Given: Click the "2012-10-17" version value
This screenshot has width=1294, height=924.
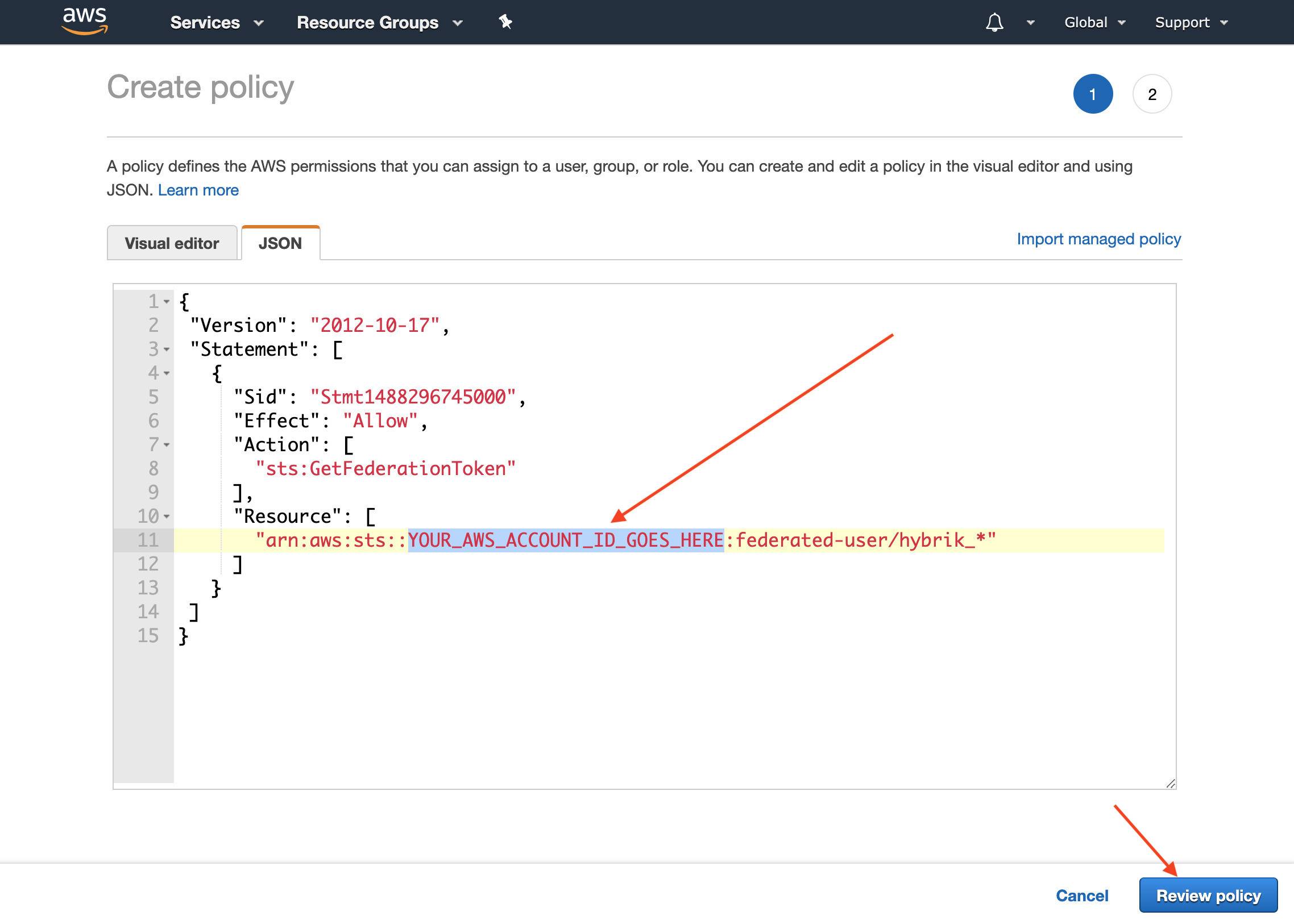Looking at the screenshot, I should [375, 326].
